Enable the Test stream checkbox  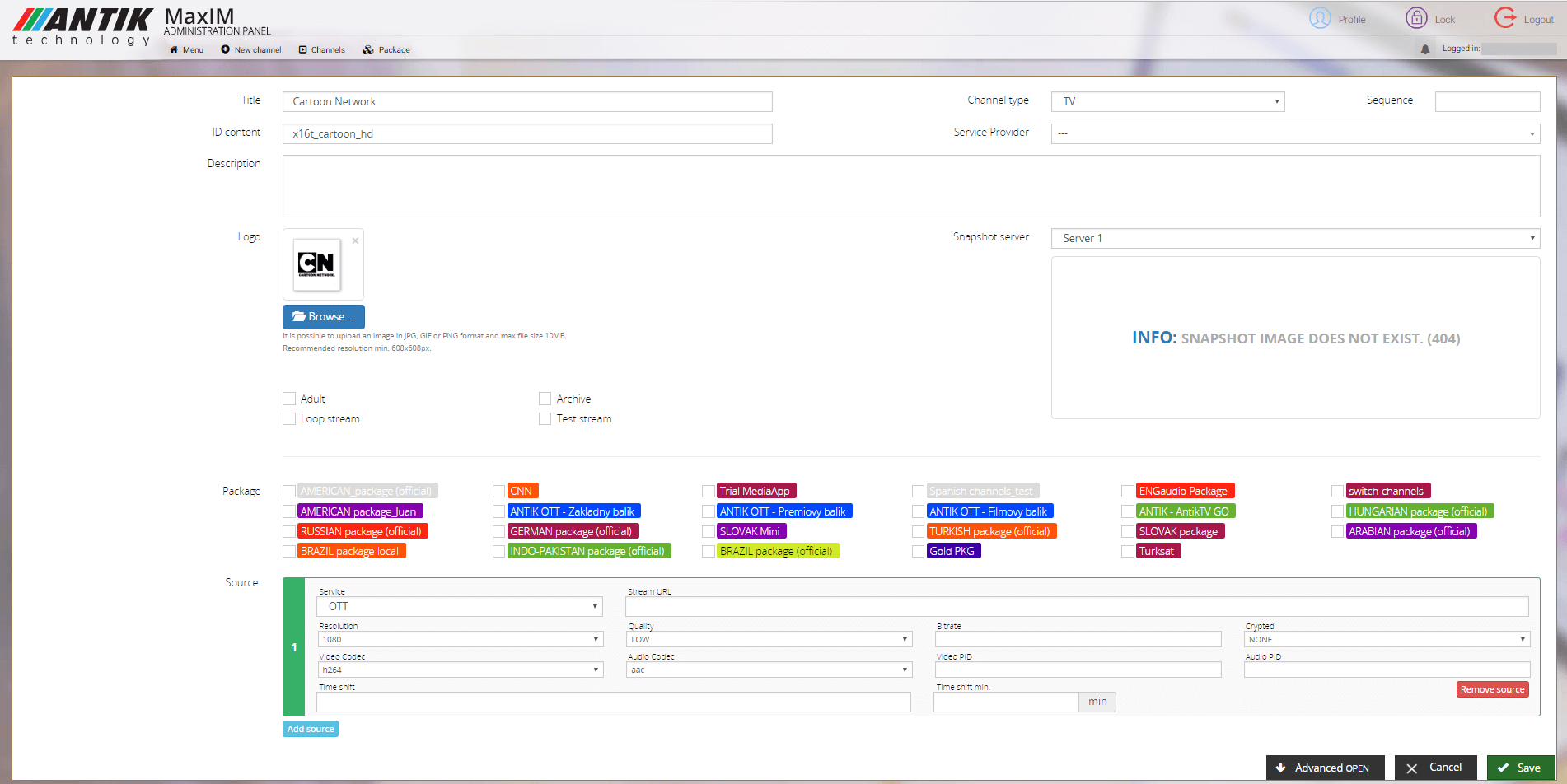[x=545, y=419]
